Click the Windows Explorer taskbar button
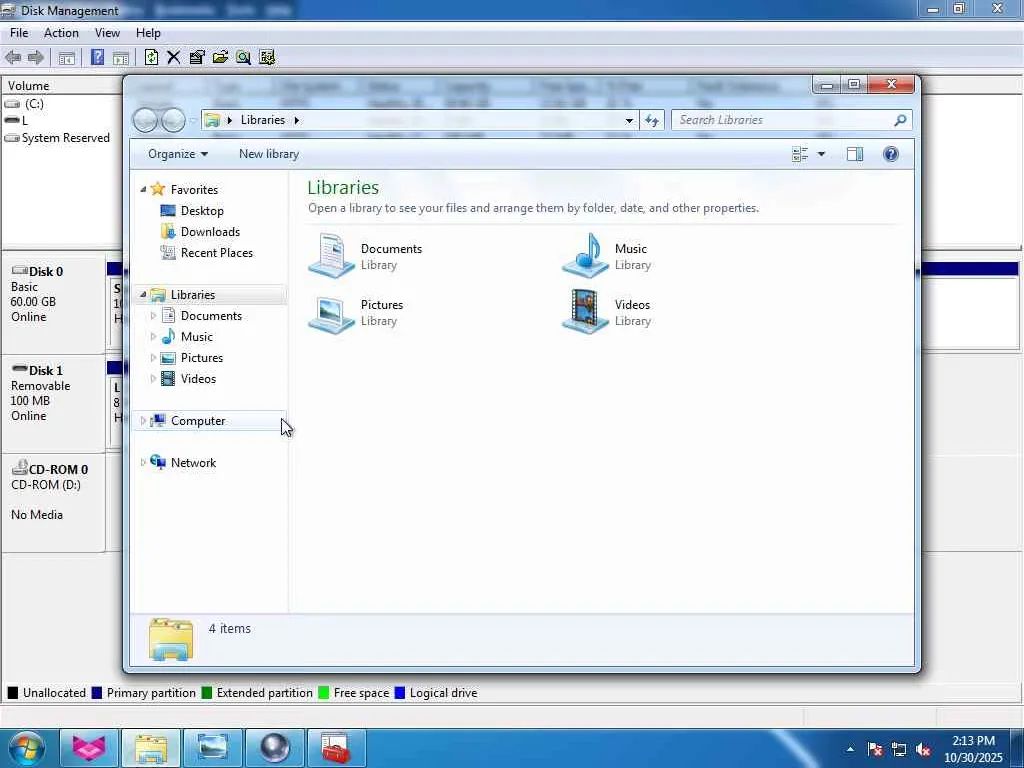Image resolution: width=1024 pixels, height=768 pixels. coord(151,748)
